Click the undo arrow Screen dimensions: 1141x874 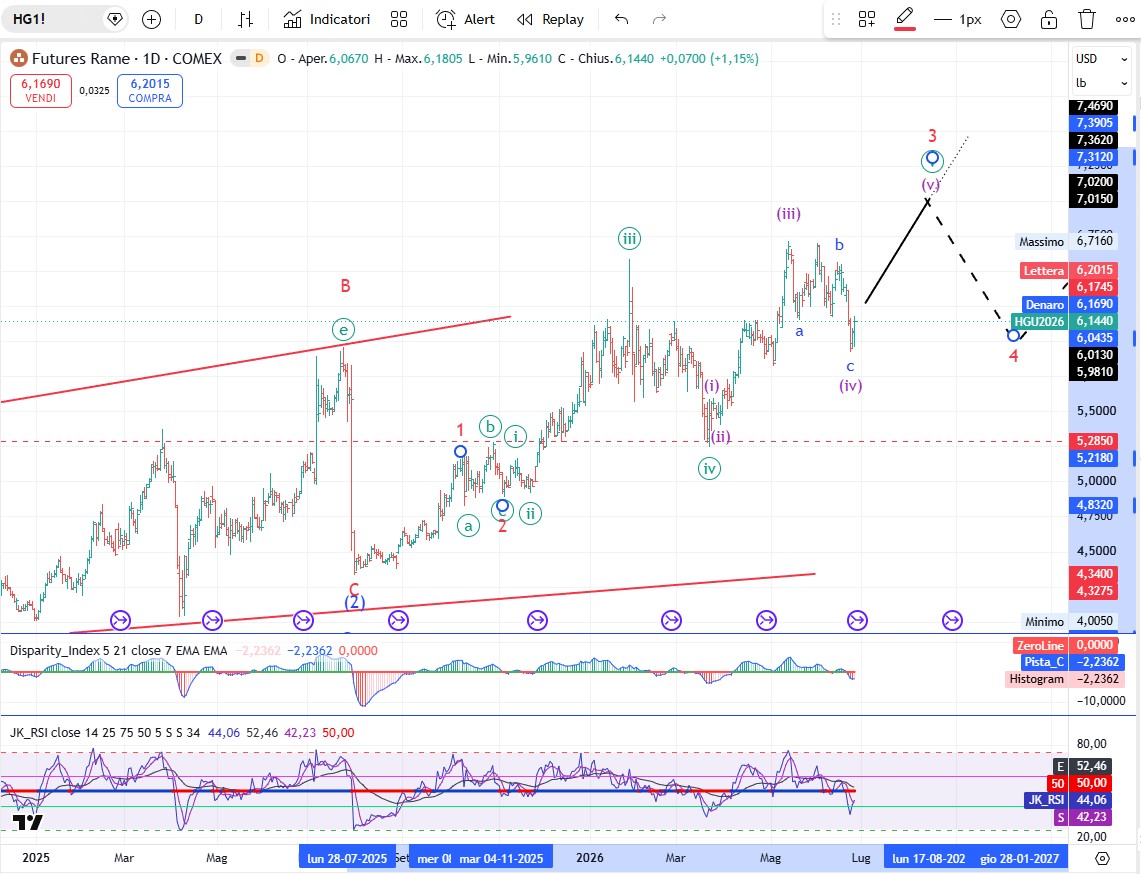pos(621,20)
